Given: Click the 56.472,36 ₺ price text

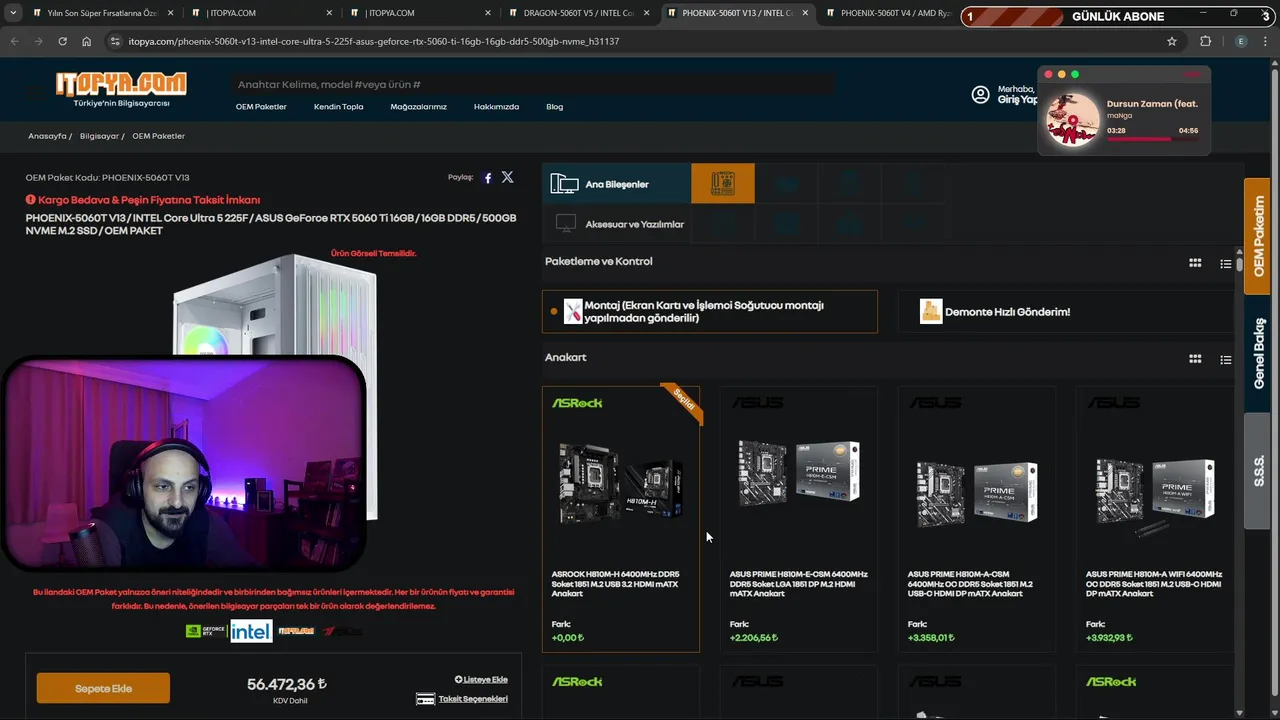Looking at the screenshot, I should 287,684.
